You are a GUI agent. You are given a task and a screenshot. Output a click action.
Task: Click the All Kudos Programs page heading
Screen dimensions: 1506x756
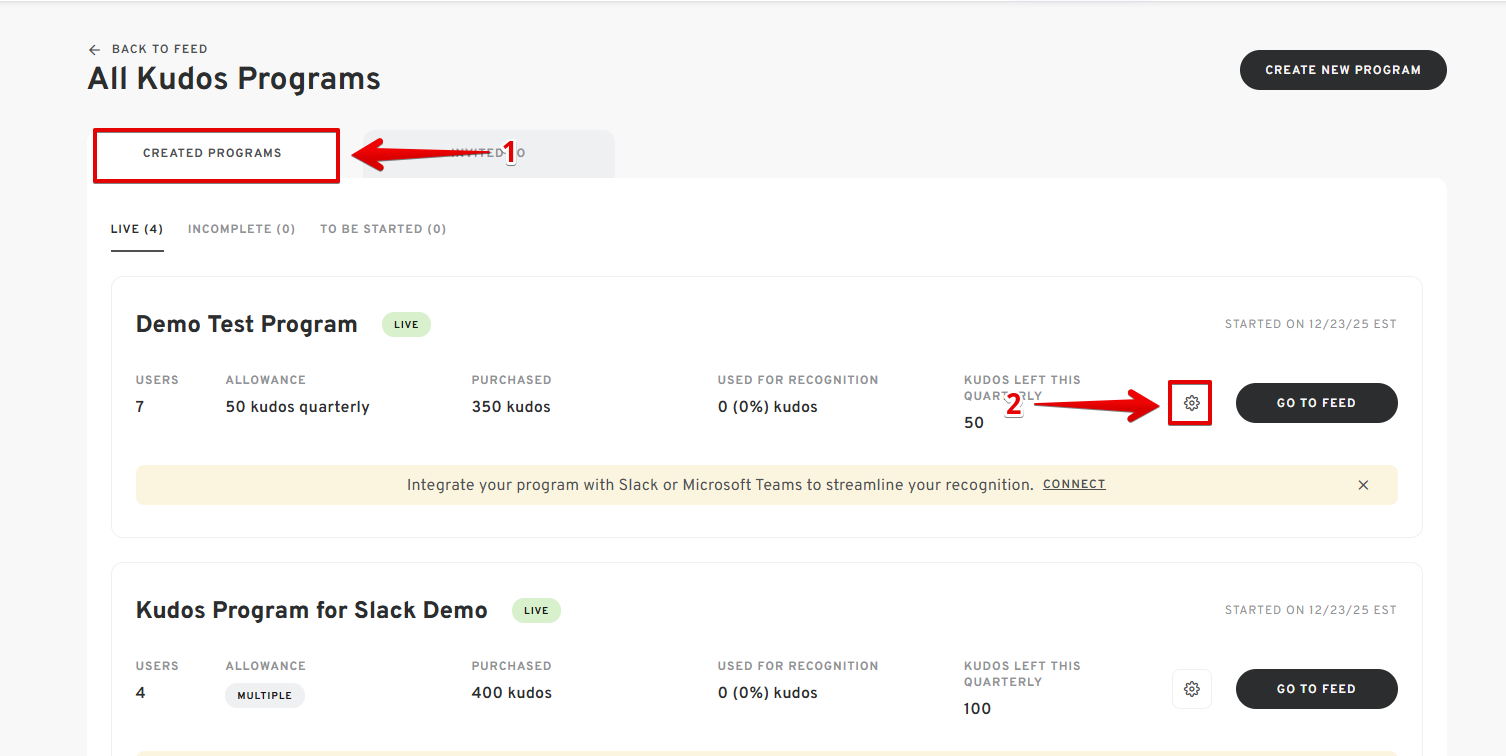[234, 79]
